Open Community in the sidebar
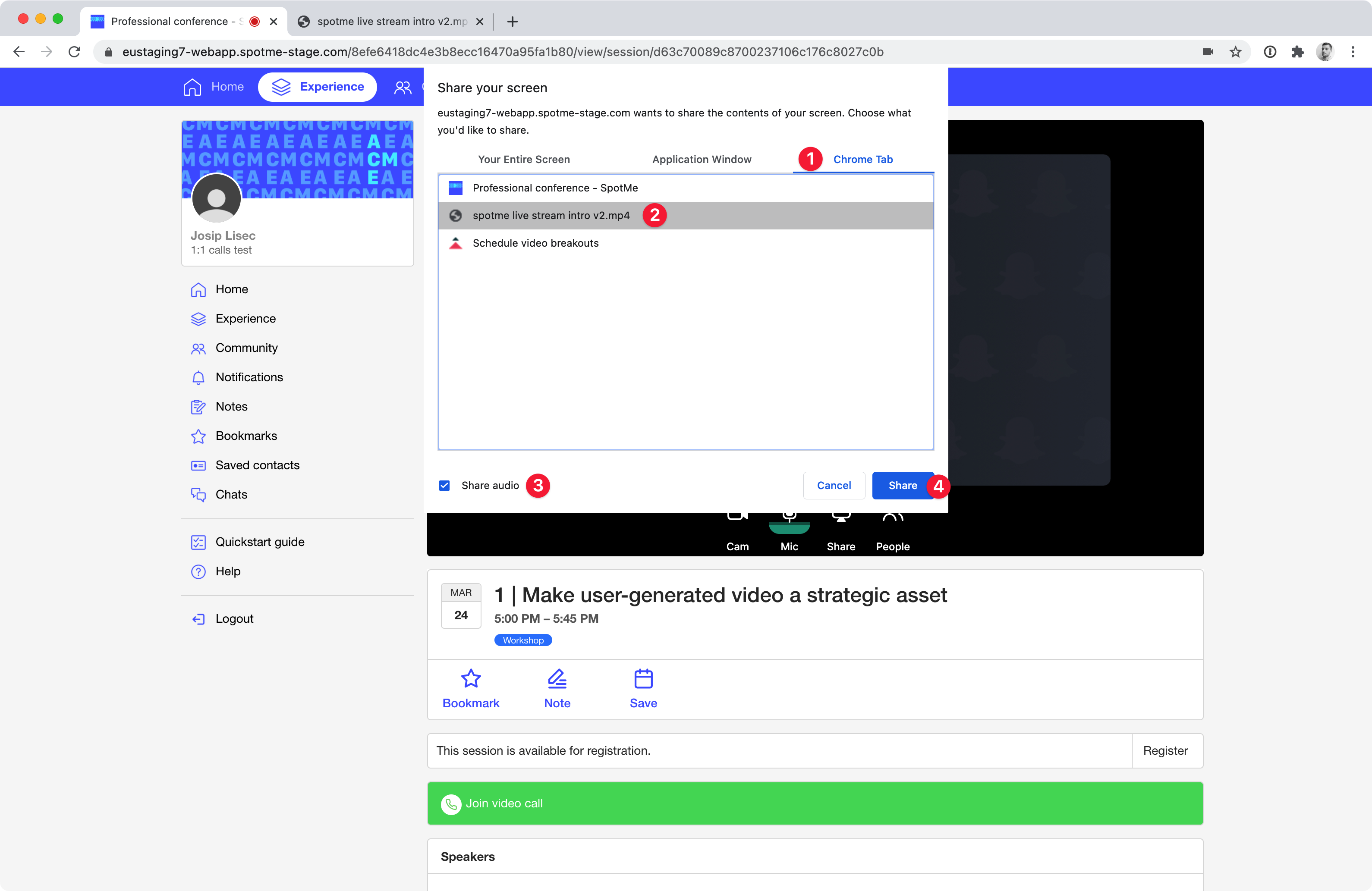1372x891 pixels. [x=234, y=348]
